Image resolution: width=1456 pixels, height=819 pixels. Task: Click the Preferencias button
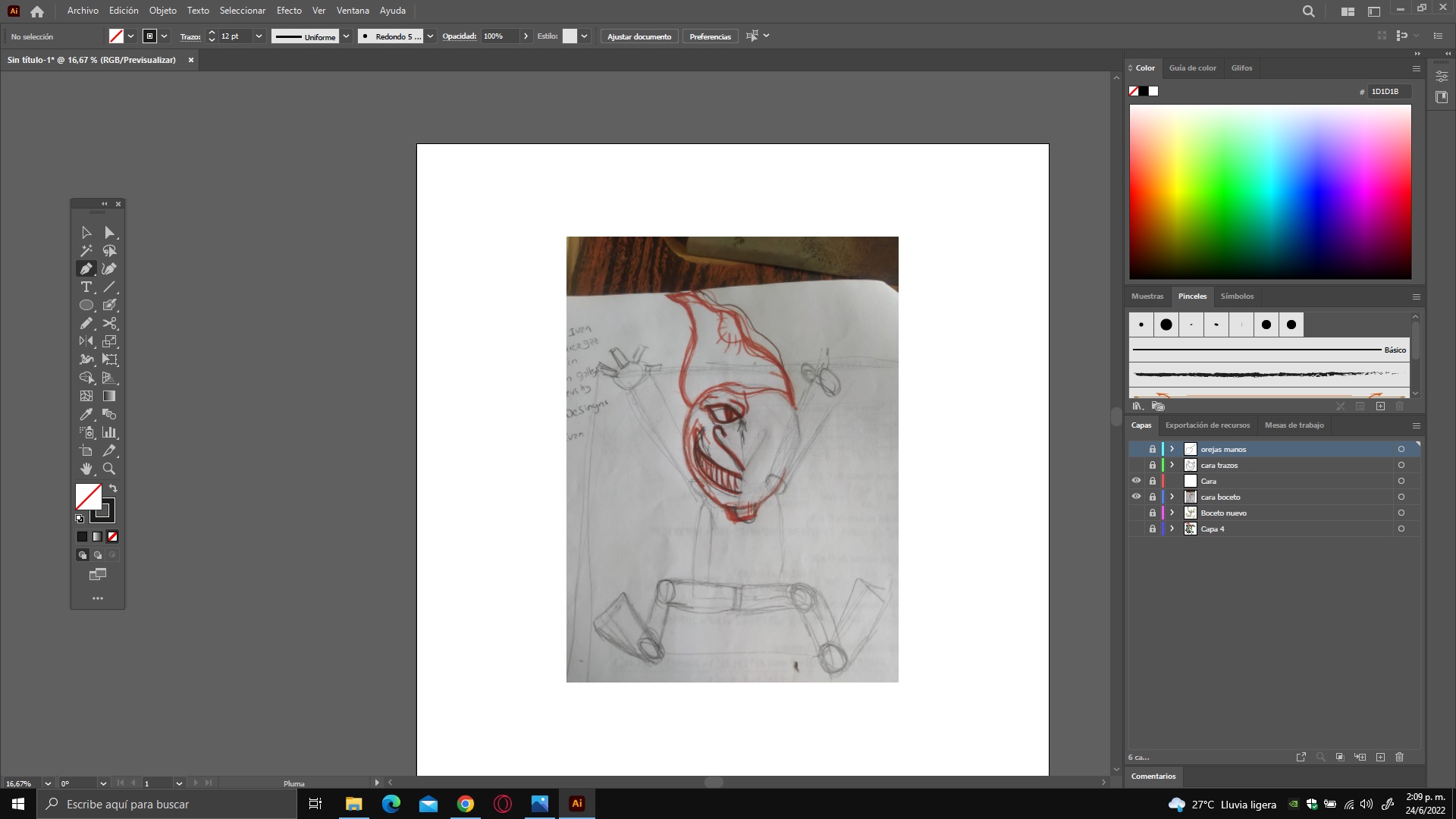click(x=710, y=36)
